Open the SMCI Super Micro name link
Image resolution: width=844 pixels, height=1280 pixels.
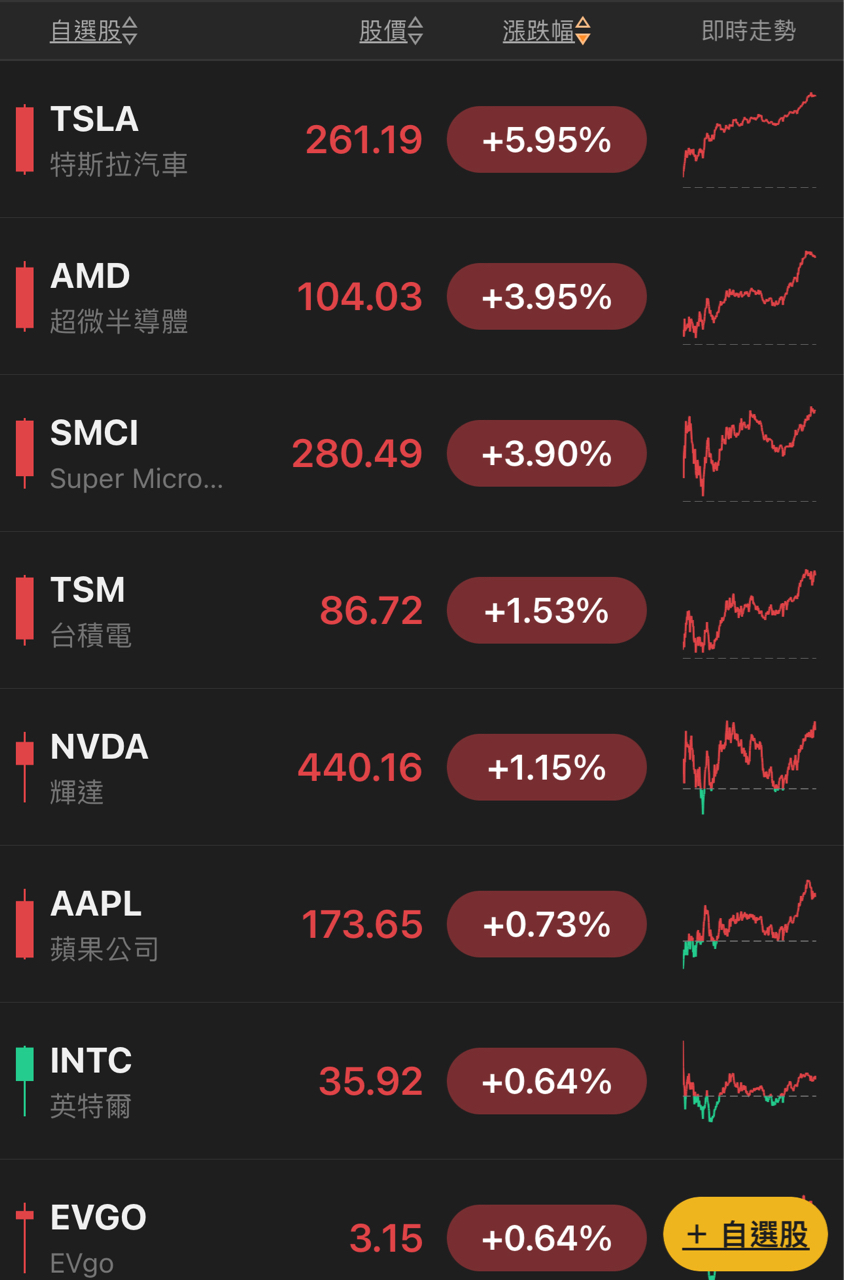[136, 478]
